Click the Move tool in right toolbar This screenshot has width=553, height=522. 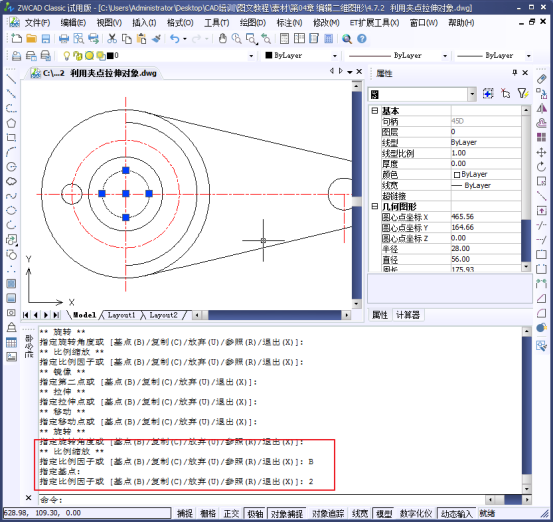[x=541, y=152]
